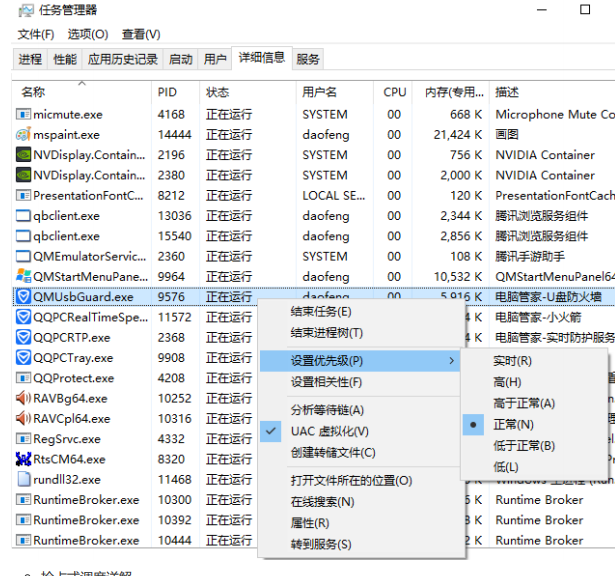Screen dimensions: 615x576
Task: Click the micmute.exe process icon
Action: pyautogui.click(x=23, y=114)
